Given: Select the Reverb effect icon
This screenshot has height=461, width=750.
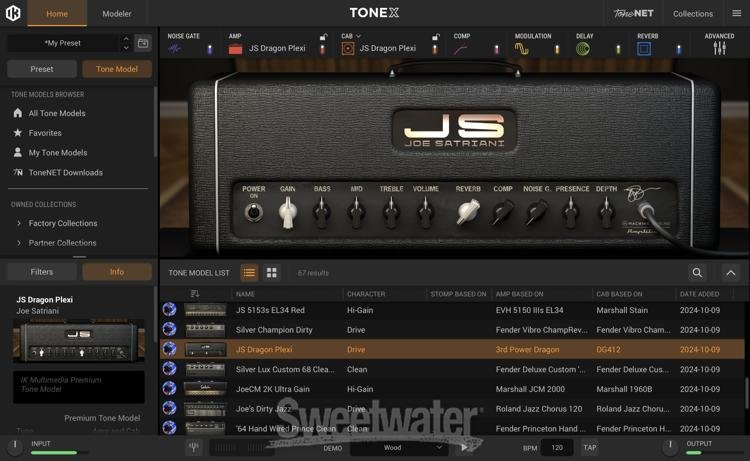Looking at the screenshot, I should [644, 48].
